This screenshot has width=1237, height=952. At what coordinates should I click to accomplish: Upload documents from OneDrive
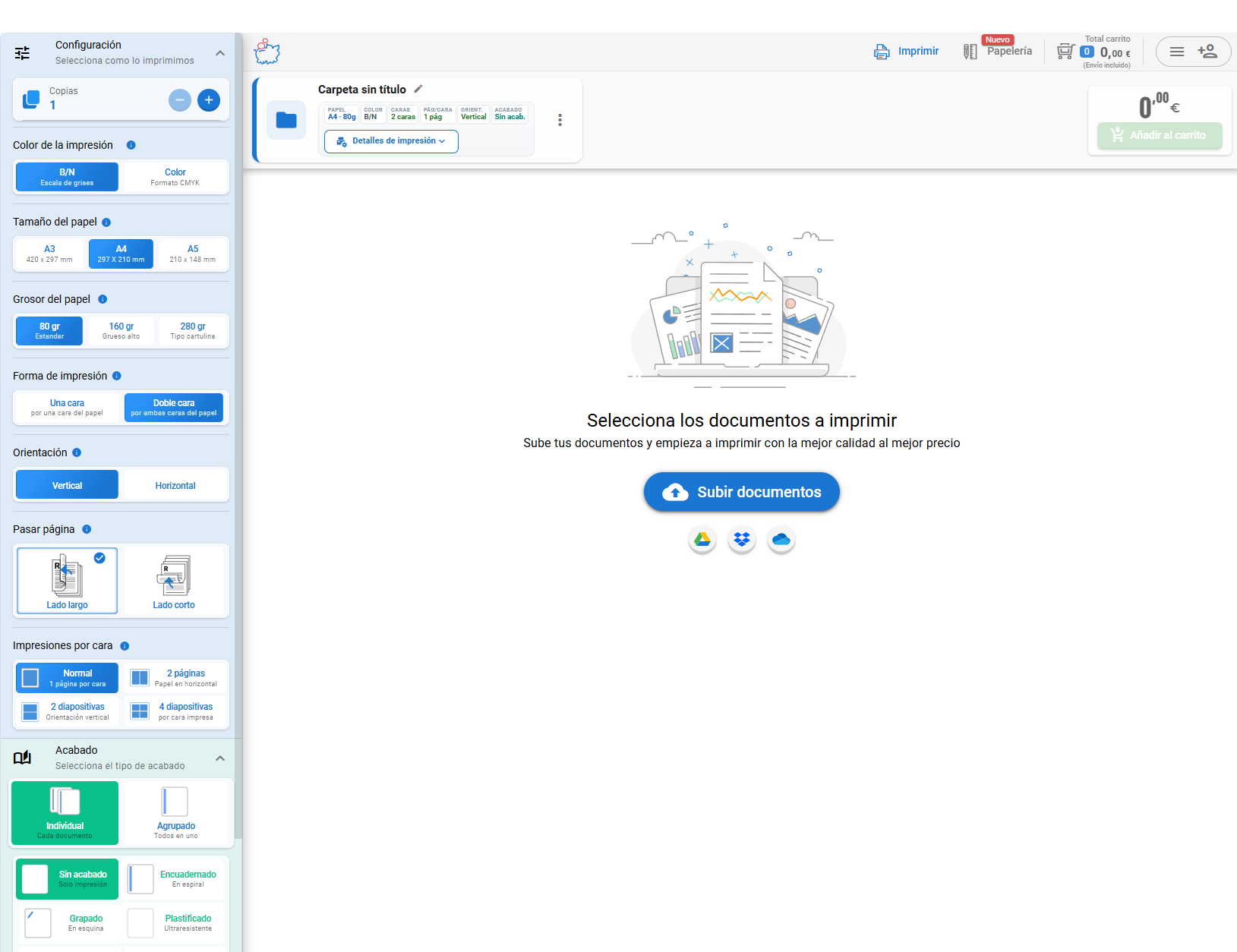[x=781, y=539]
